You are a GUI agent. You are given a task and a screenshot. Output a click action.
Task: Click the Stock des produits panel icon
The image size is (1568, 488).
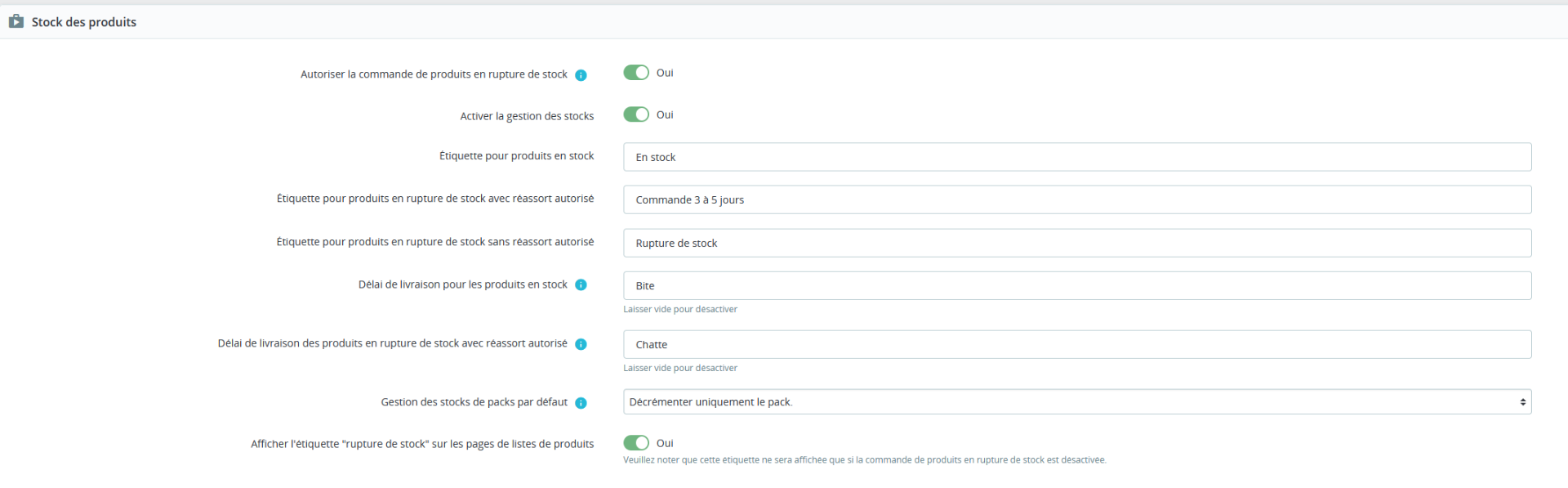coord(16,21)
